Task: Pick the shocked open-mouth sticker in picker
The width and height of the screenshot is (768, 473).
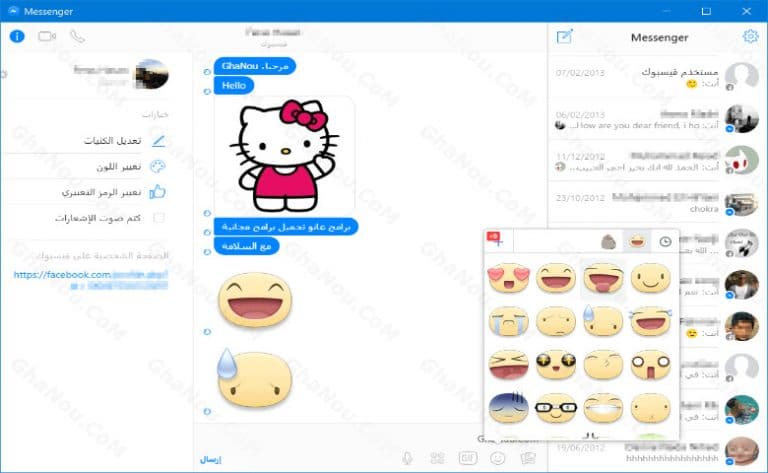Action: (x=650, y=364)
